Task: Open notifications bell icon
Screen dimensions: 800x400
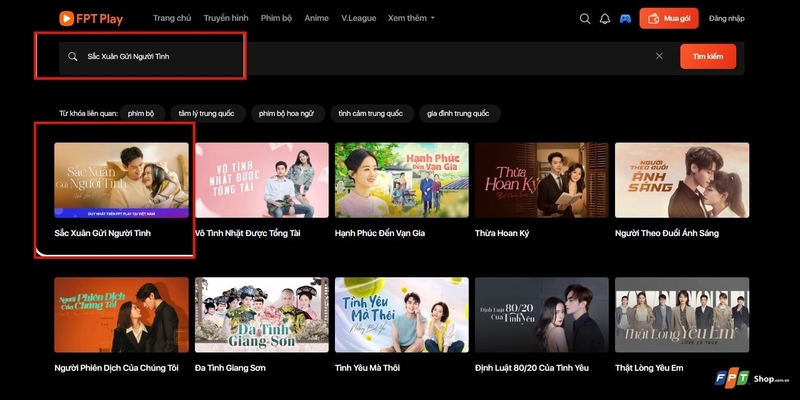Action: 605,19
